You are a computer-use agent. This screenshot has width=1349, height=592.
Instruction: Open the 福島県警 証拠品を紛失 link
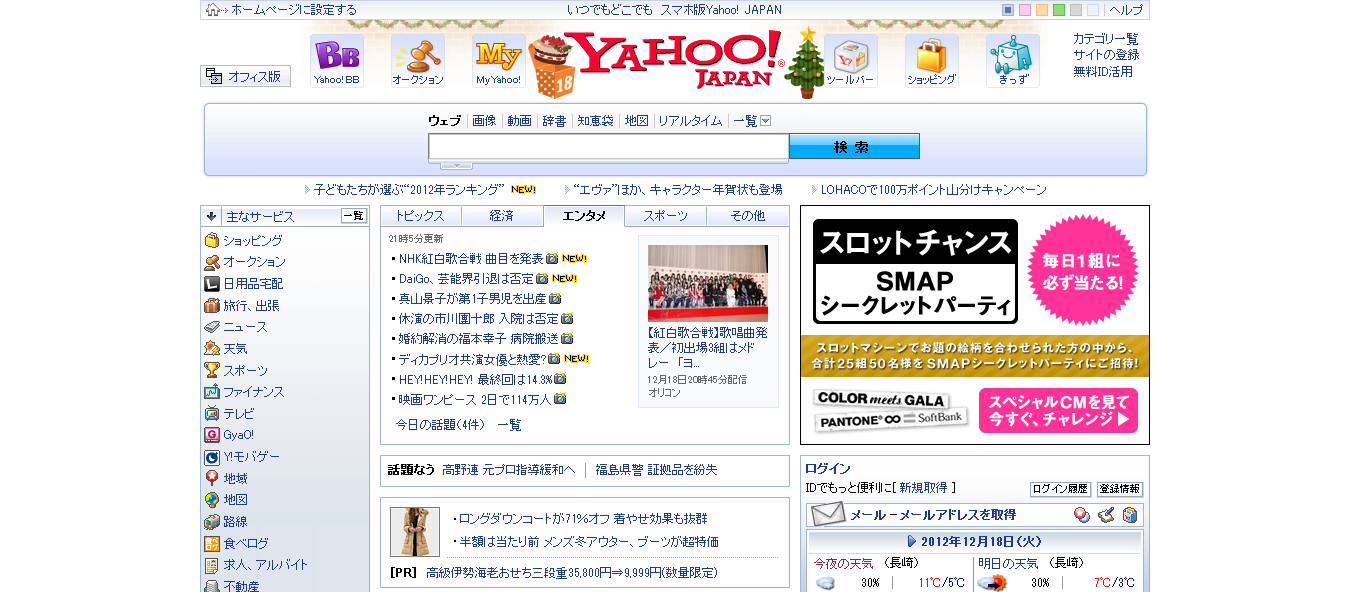point(656,470)
